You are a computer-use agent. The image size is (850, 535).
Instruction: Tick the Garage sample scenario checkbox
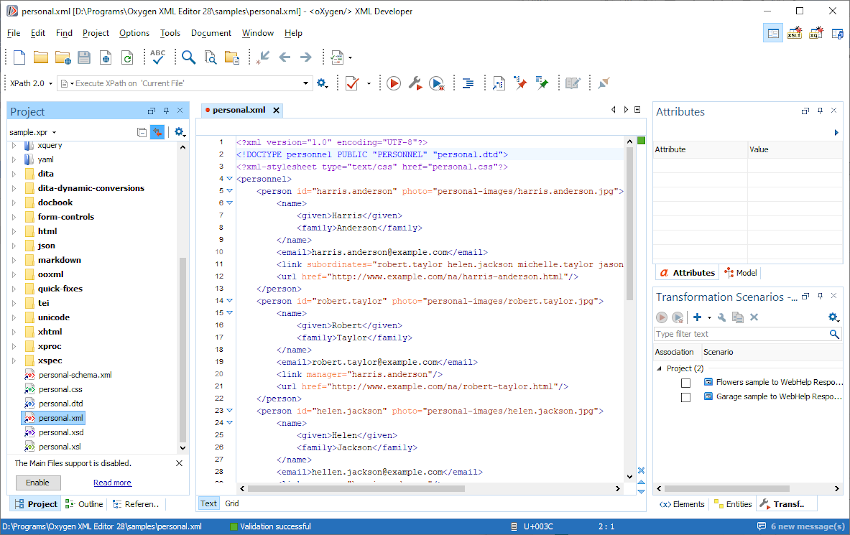(x=686, y=397)
